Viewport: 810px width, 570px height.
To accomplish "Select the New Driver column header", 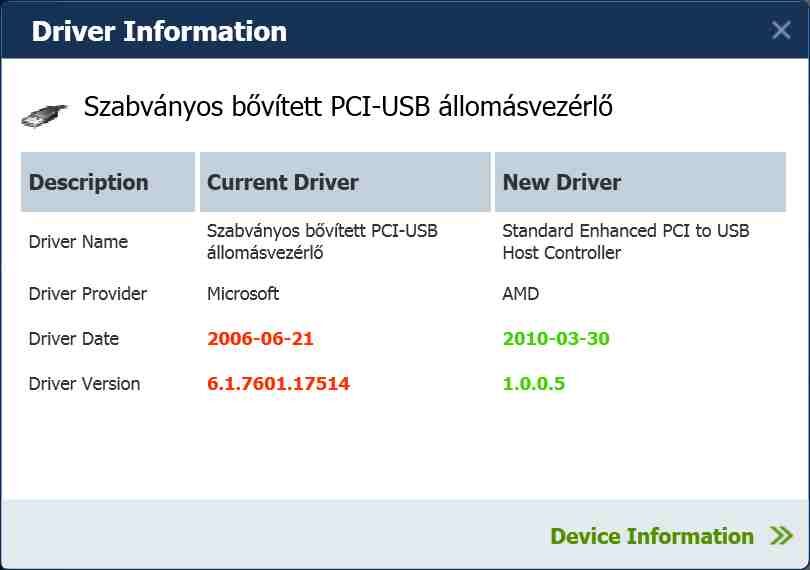I will tap(562, 183).
